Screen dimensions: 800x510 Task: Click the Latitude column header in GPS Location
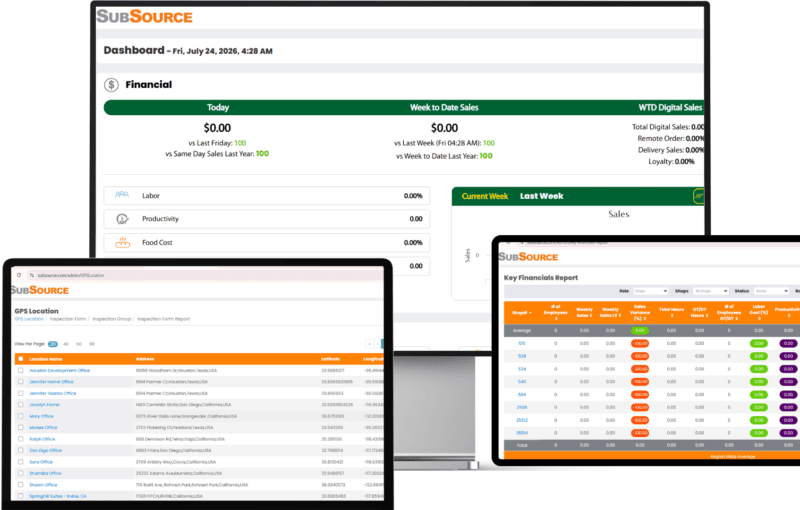(x=331, y=359)
